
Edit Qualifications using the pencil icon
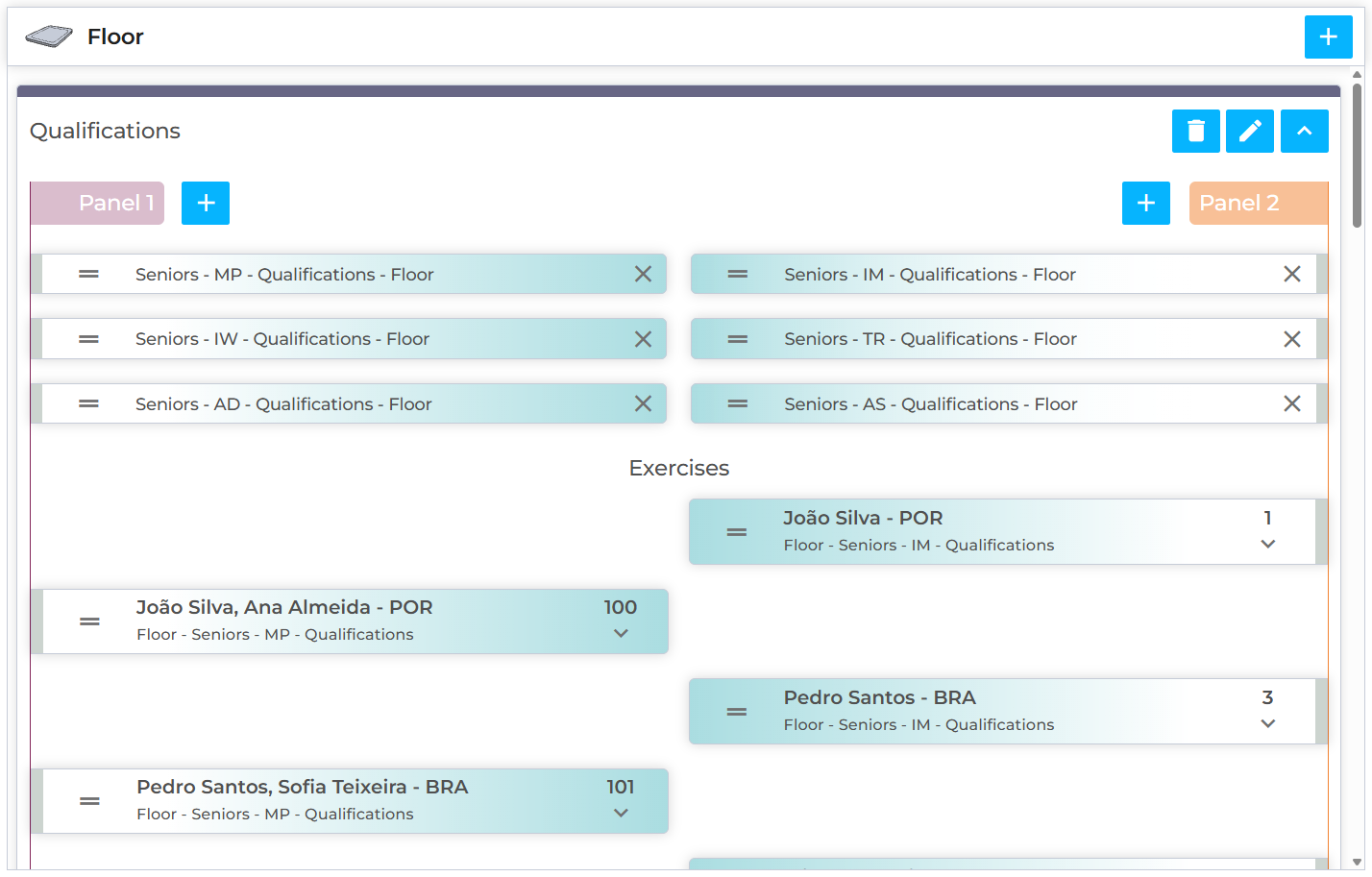[x=1250, y=131]
